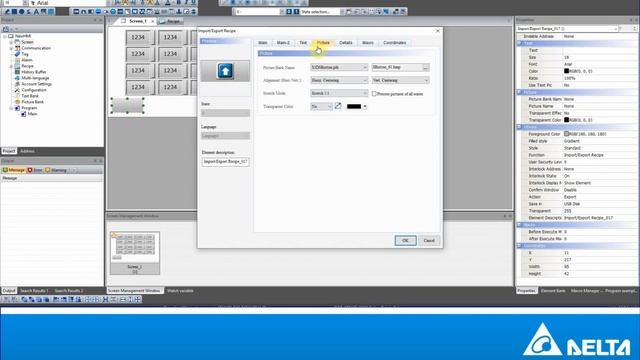Select the Screen_1 thumbnail in Screen Management

pos(135,253)
